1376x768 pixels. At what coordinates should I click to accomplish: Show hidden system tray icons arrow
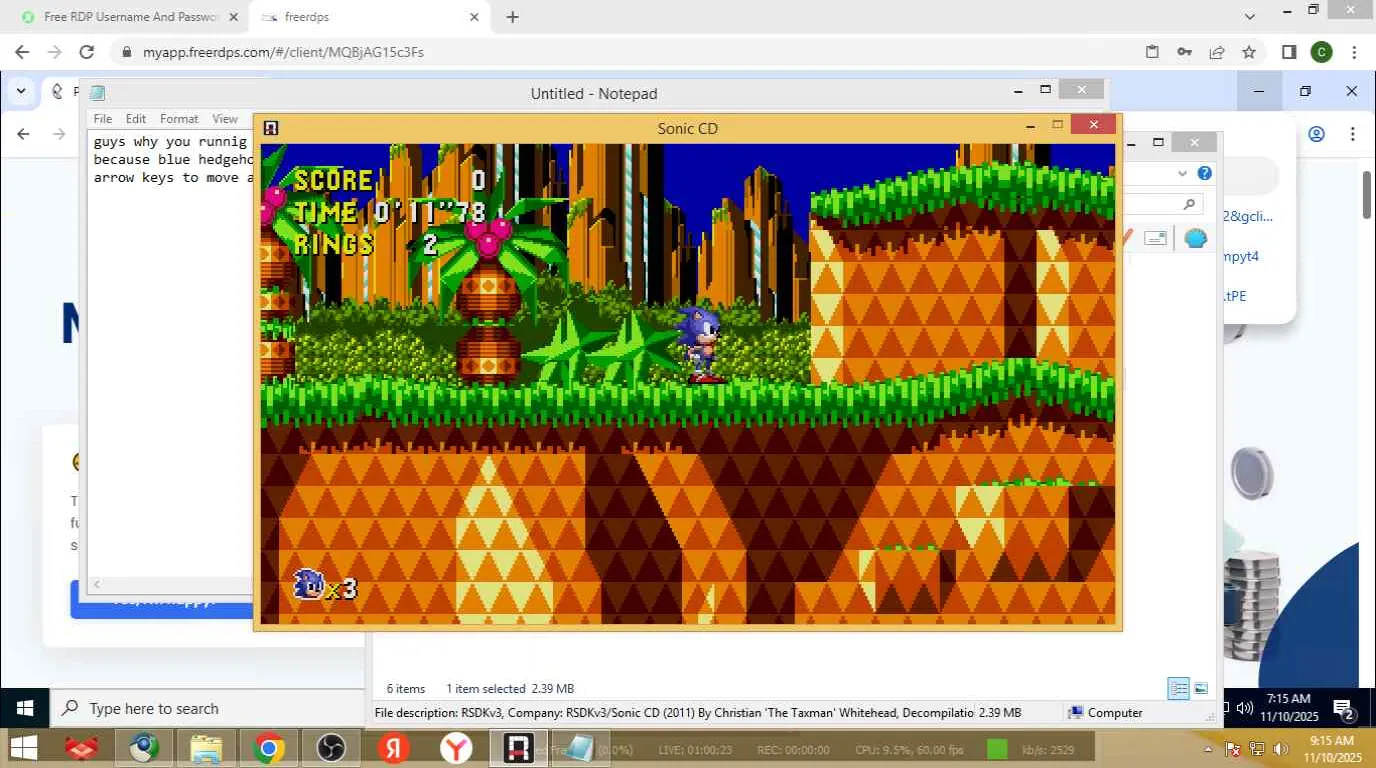(1208, 749)
